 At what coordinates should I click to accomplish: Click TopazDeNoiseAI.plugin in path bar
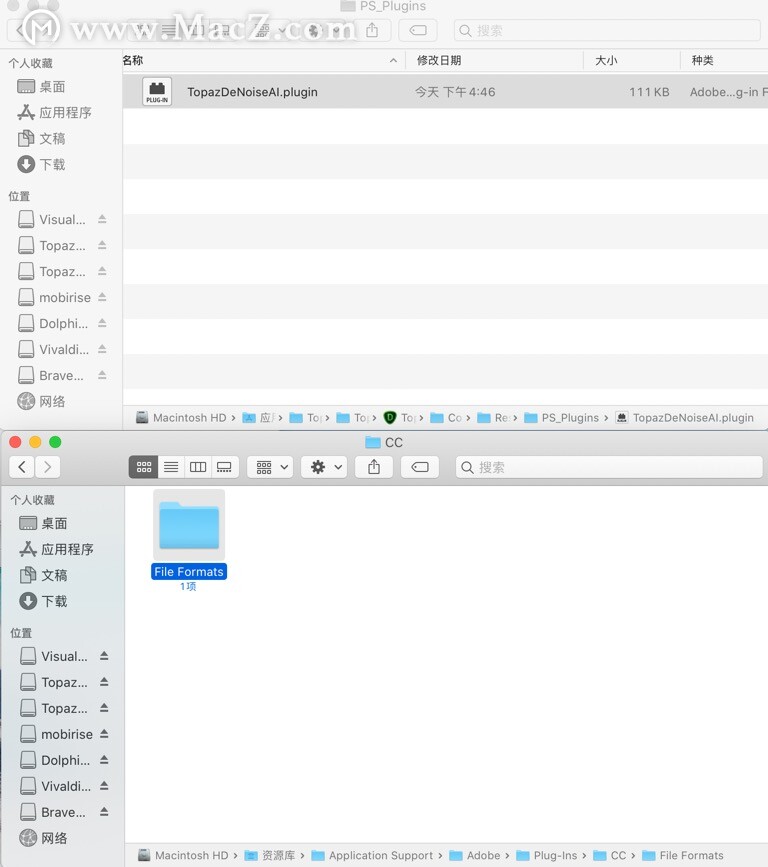685,418
